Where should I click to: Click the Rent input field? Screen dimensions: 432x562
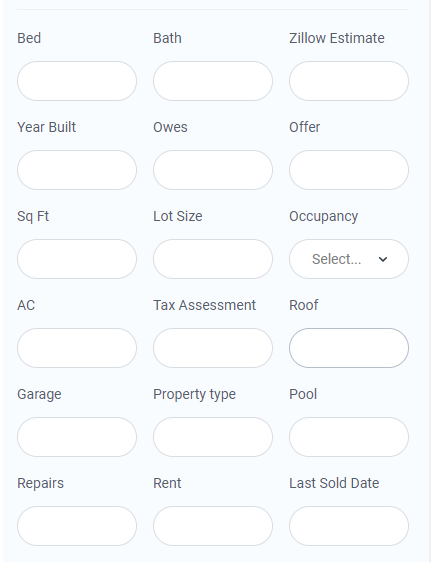[x=213, y=526]
